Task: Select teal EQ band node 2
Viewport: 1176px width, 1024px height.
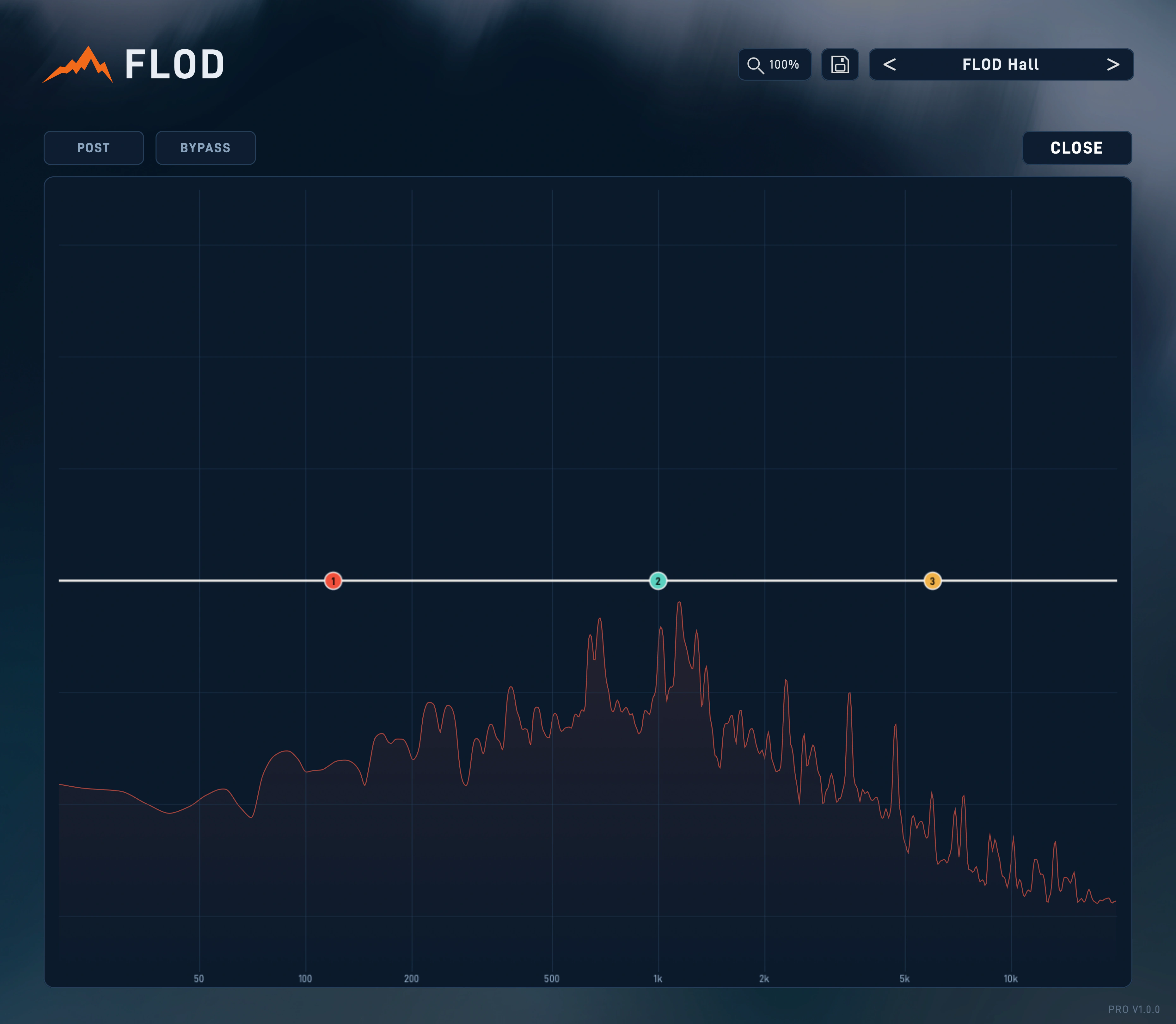Action: tap(658, 581)
